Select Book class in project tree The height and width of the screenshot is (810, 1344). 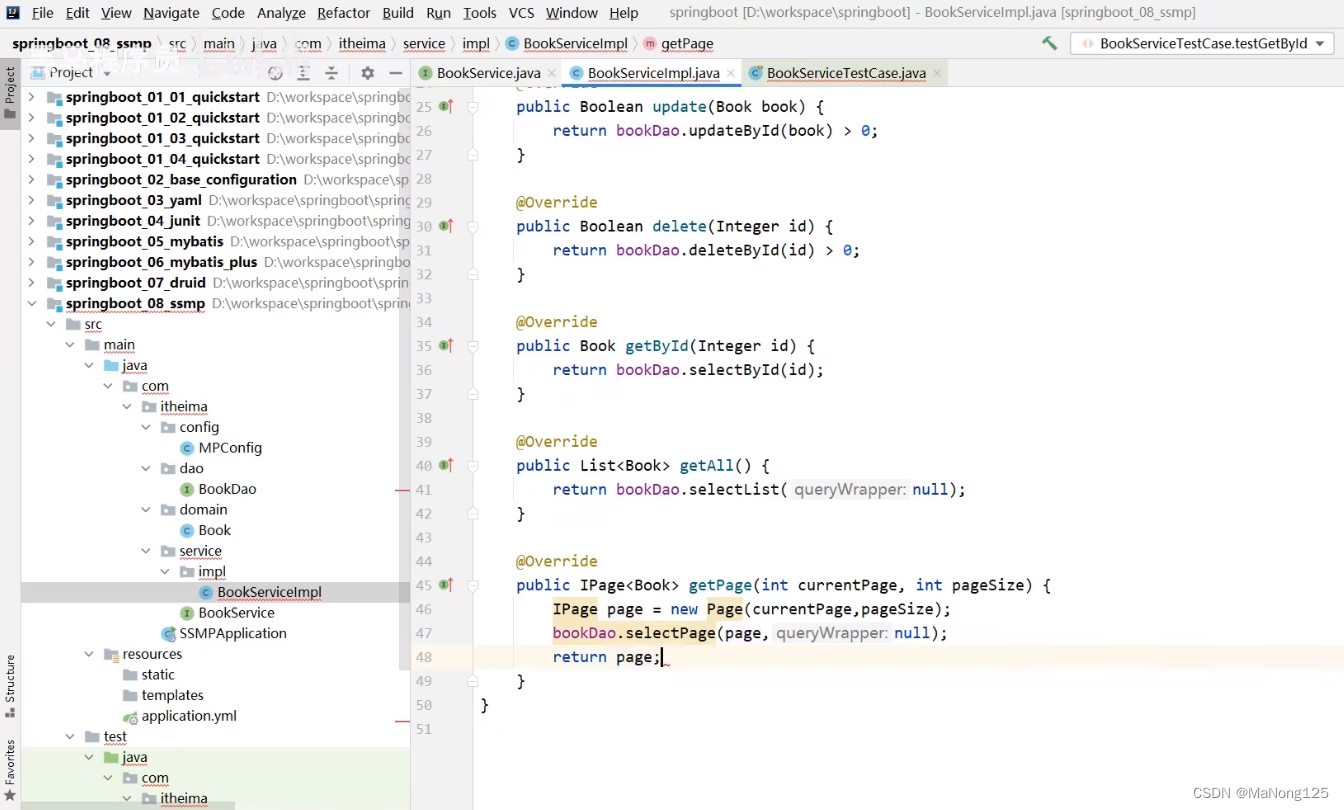coord(205,530)
